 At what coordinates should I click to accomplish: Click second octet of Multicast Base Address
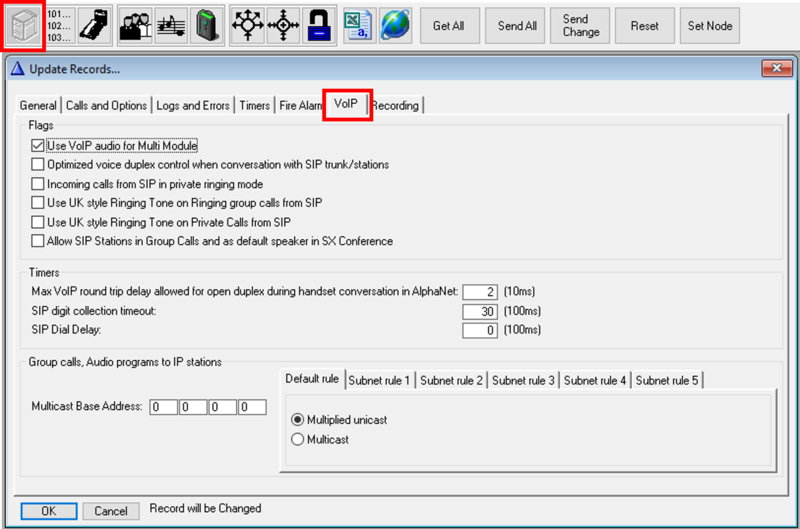(193, 407)
